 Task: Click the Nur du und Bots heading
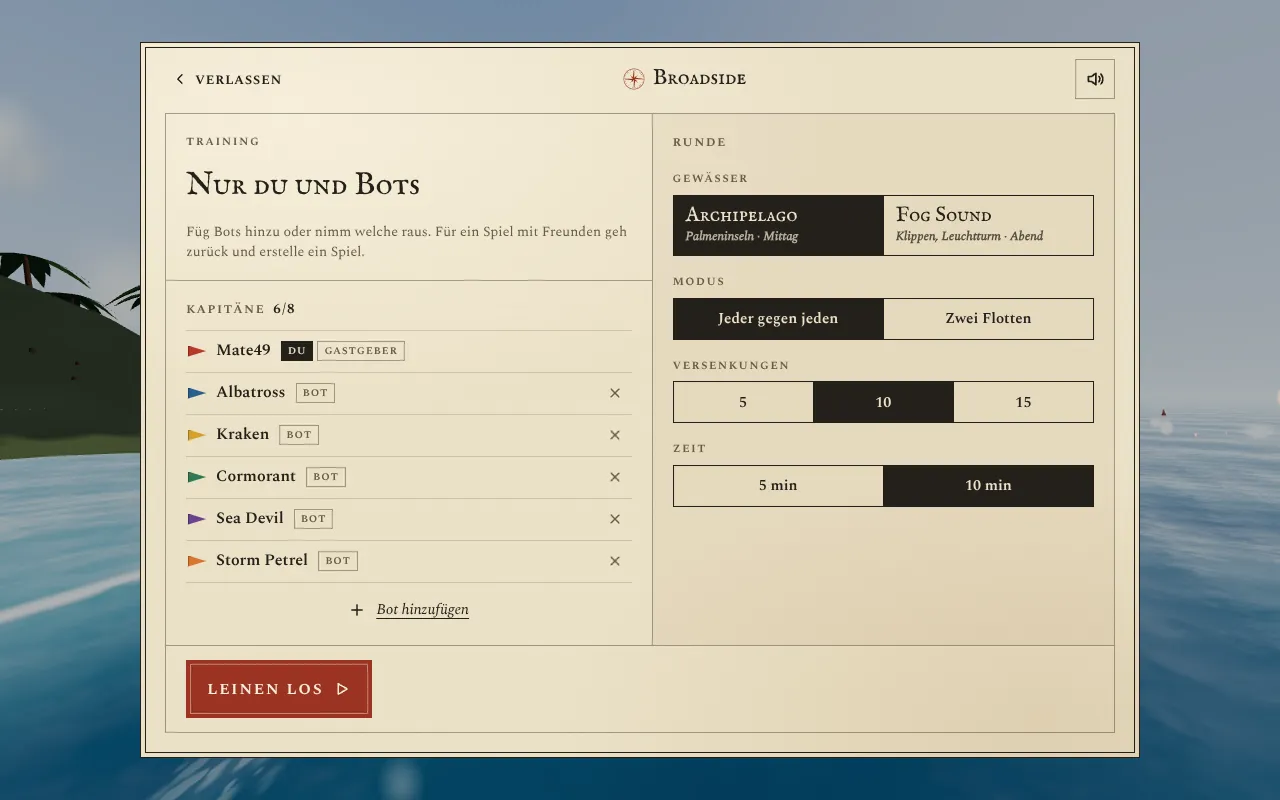[x=303, y=185]
